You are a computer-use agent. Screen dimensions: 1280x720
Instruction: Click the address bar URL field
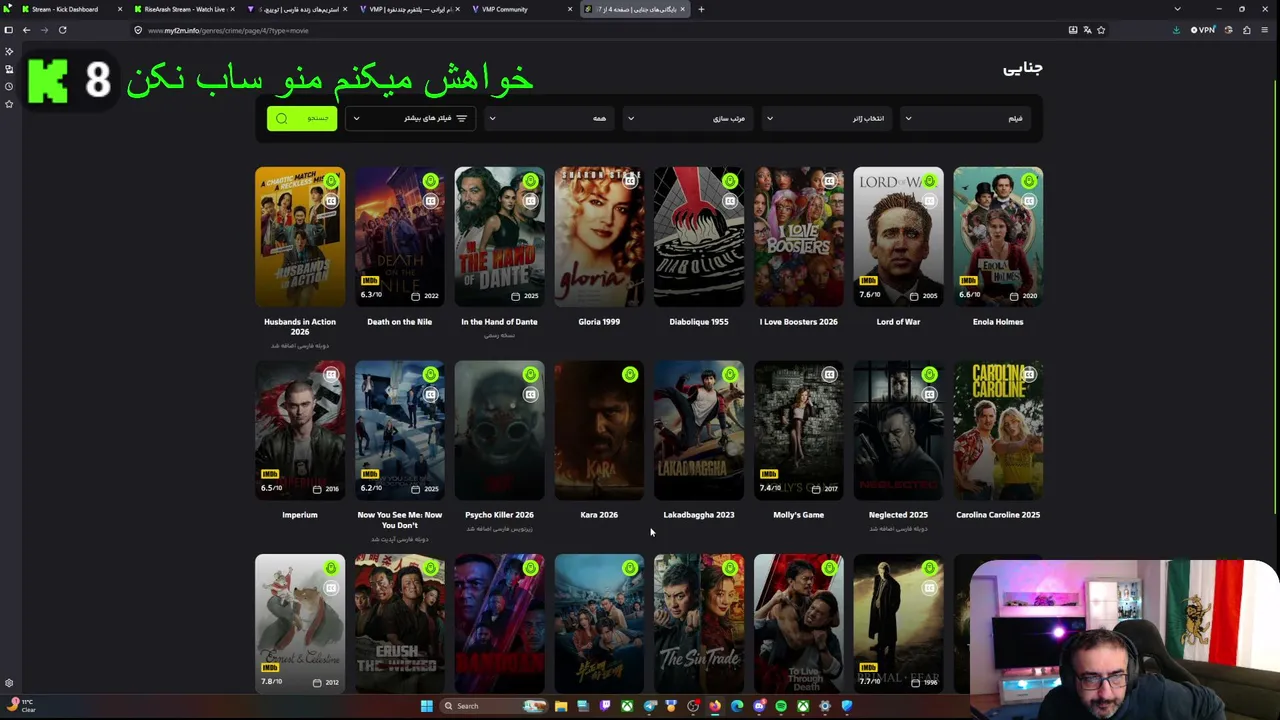(x=600, y=30)
